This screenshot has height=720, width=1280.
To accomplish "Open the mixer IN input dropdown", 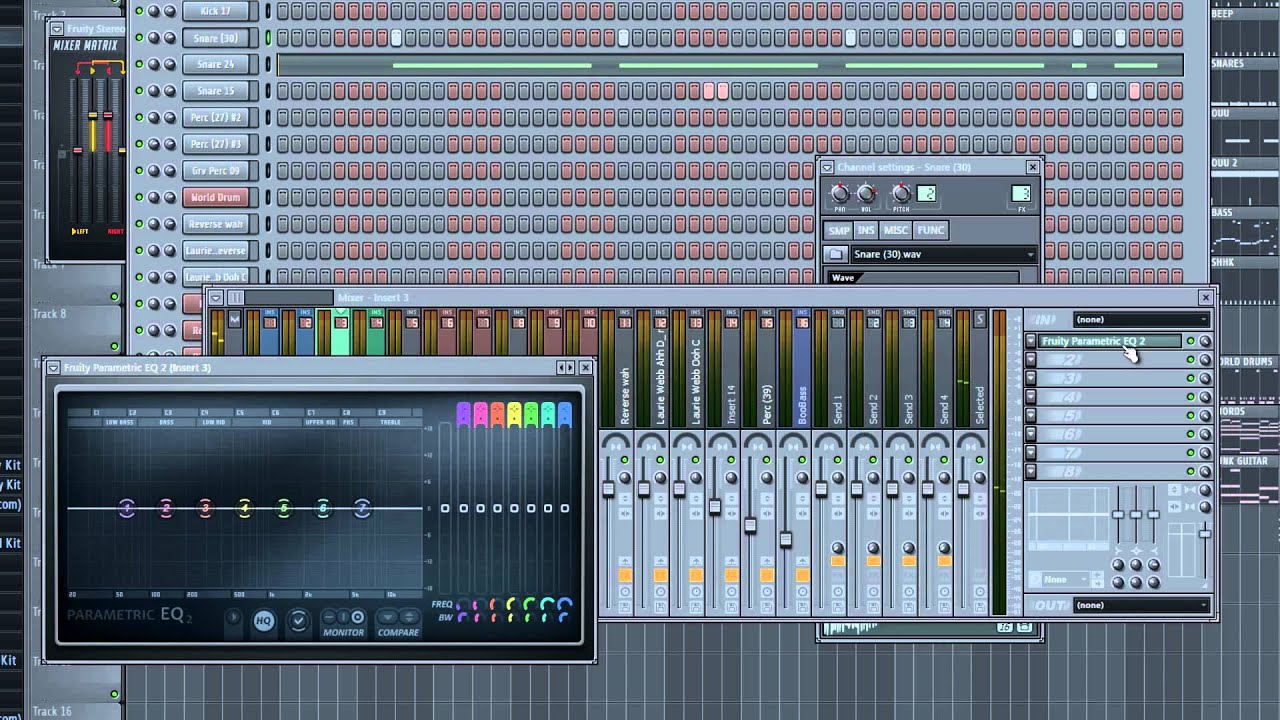I will (x=1141, y=320).
